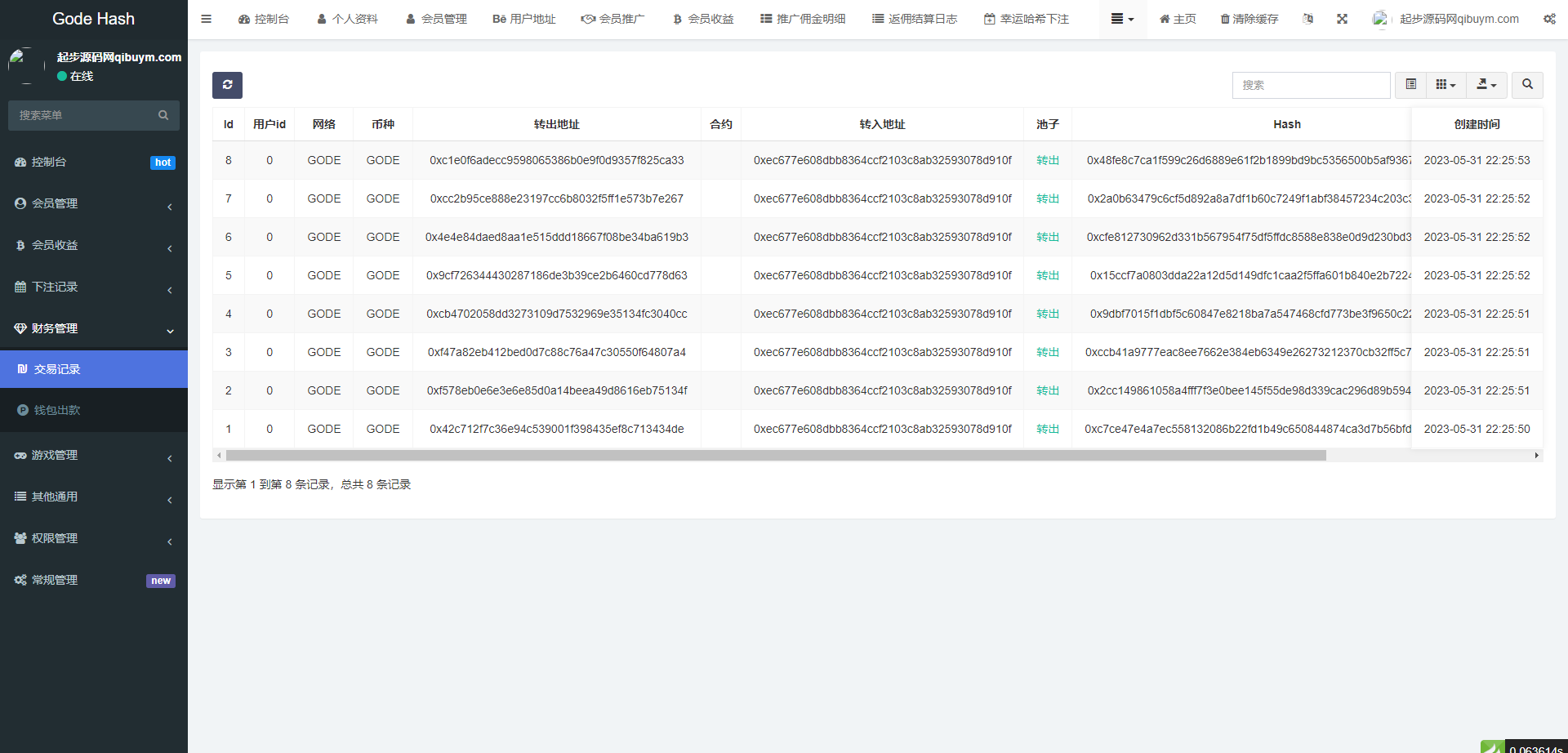Viewport: 1568px width, 753px height.
Task: Clear cache via the trash icon button
Action: 1249,19
